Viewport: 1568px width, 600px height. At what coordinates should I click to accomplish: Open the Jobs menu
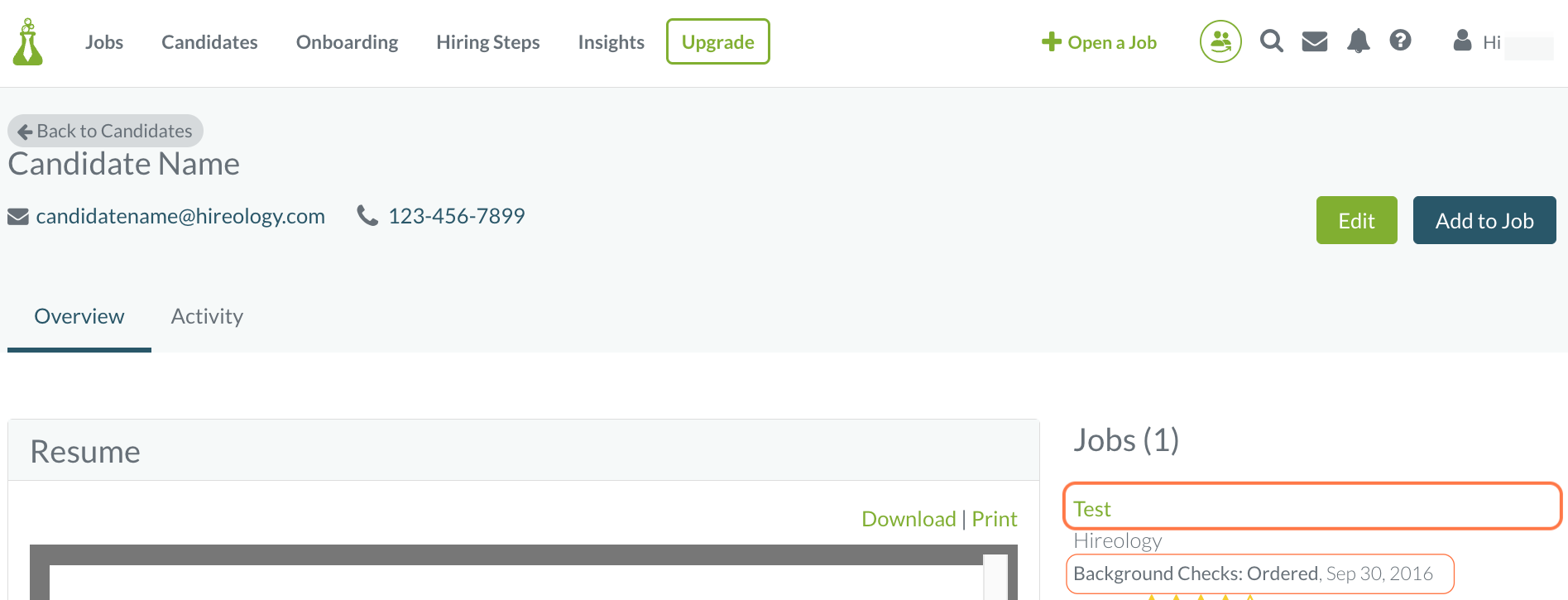[104, 42]
